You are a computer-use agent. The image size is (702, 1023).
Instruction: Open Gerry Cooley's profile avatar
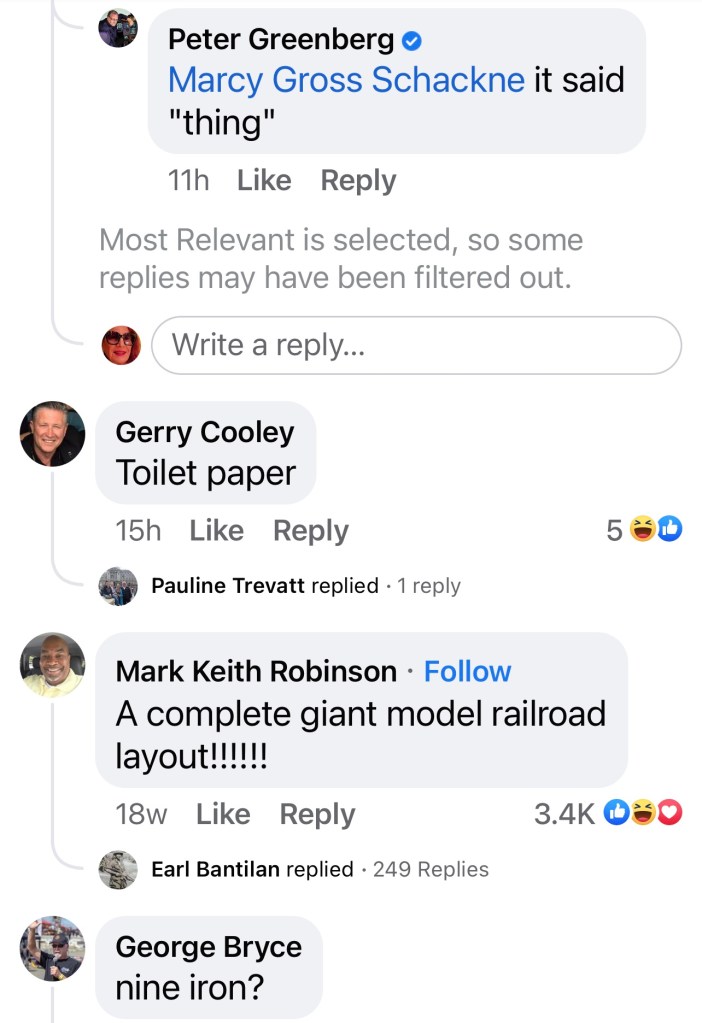tap(52, 433)
